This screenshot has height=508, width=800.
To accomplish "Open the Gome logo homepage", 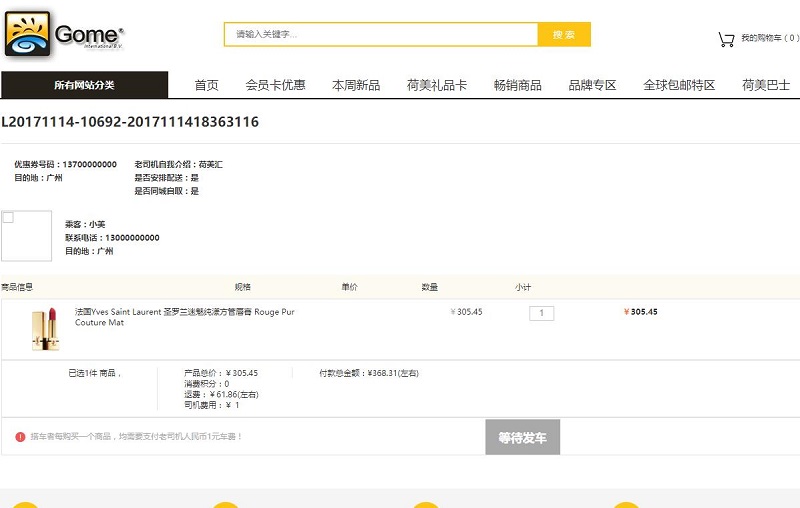I will click(64, 34).
